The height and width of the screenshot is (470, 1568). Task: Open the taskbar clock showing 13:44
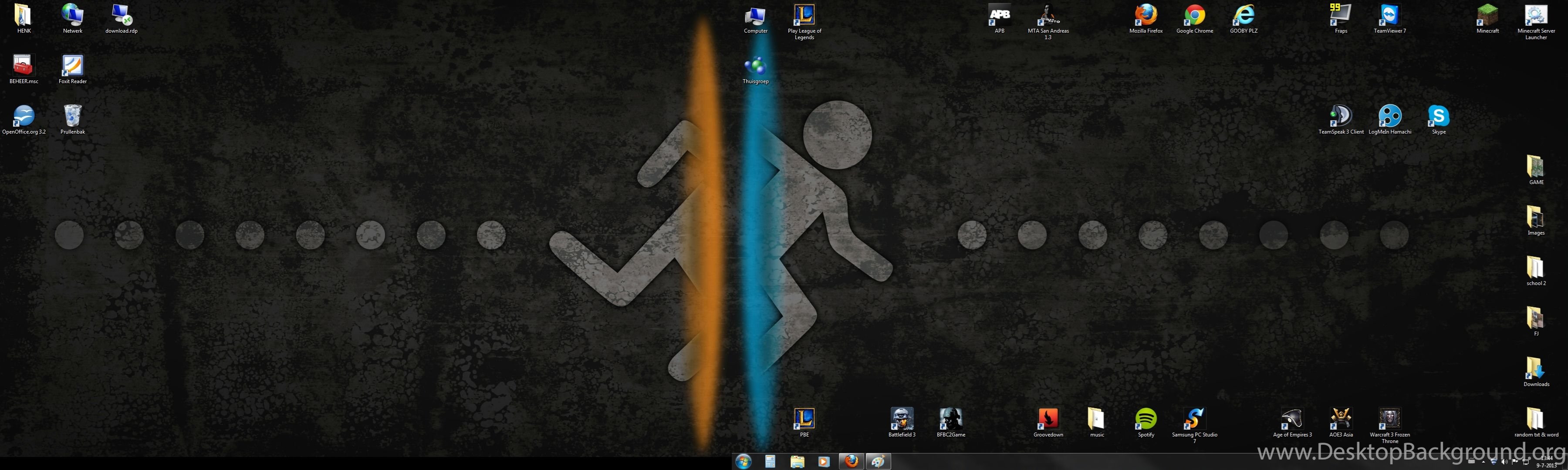tap(1547, 462)
